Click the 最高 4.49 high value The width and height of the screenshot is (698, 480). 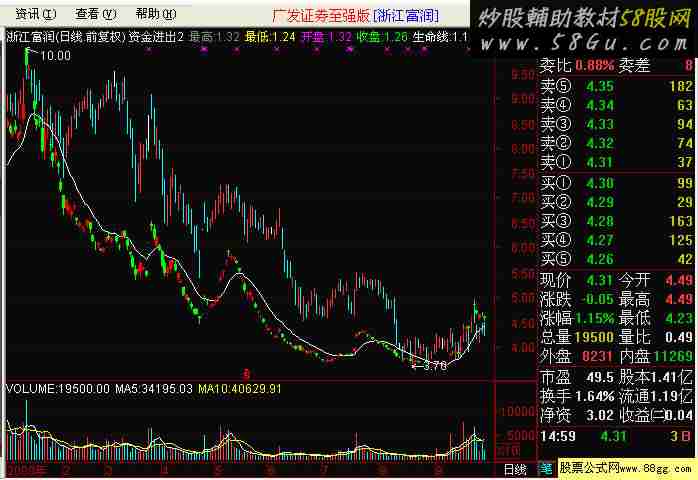[x=679, y=300]
